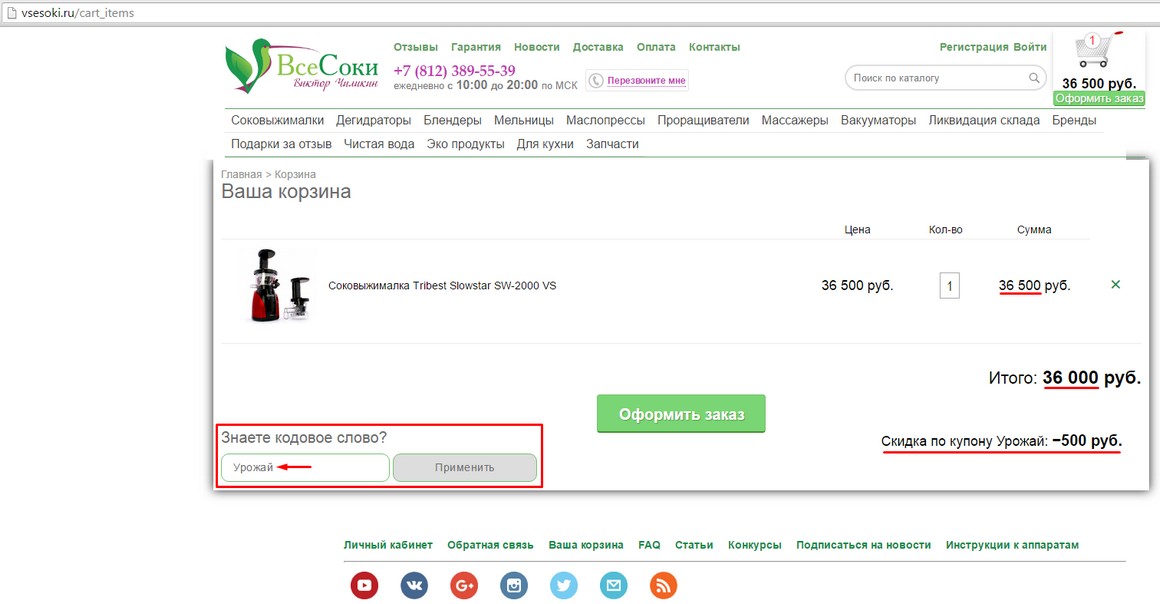Open the Twitter social icon
The height and width of the screenshot is (604, 1160).
tap(564, 585)
